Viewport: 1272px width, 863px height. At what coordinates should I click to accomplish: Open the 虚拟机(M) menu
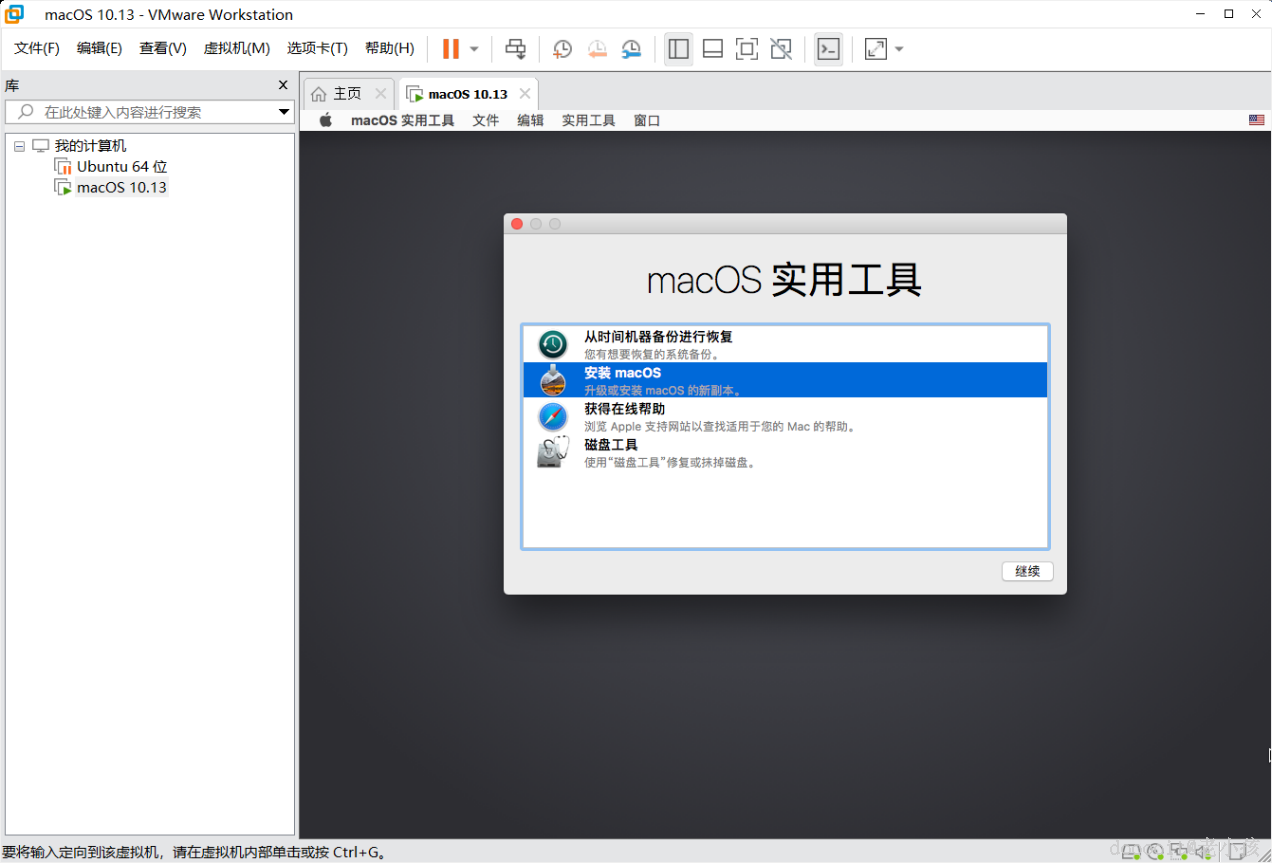(x=237, y=48)
